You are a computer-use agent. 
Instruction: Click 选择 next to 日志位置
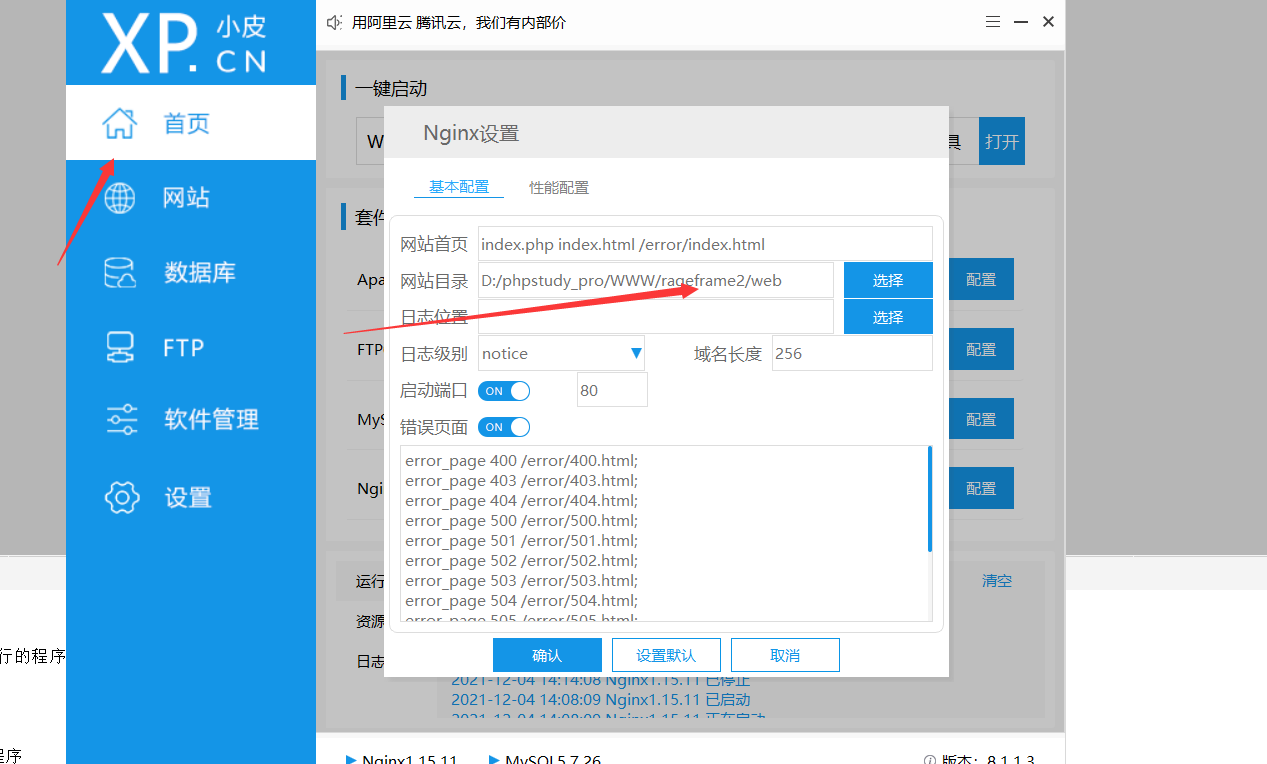coord(888,317)
